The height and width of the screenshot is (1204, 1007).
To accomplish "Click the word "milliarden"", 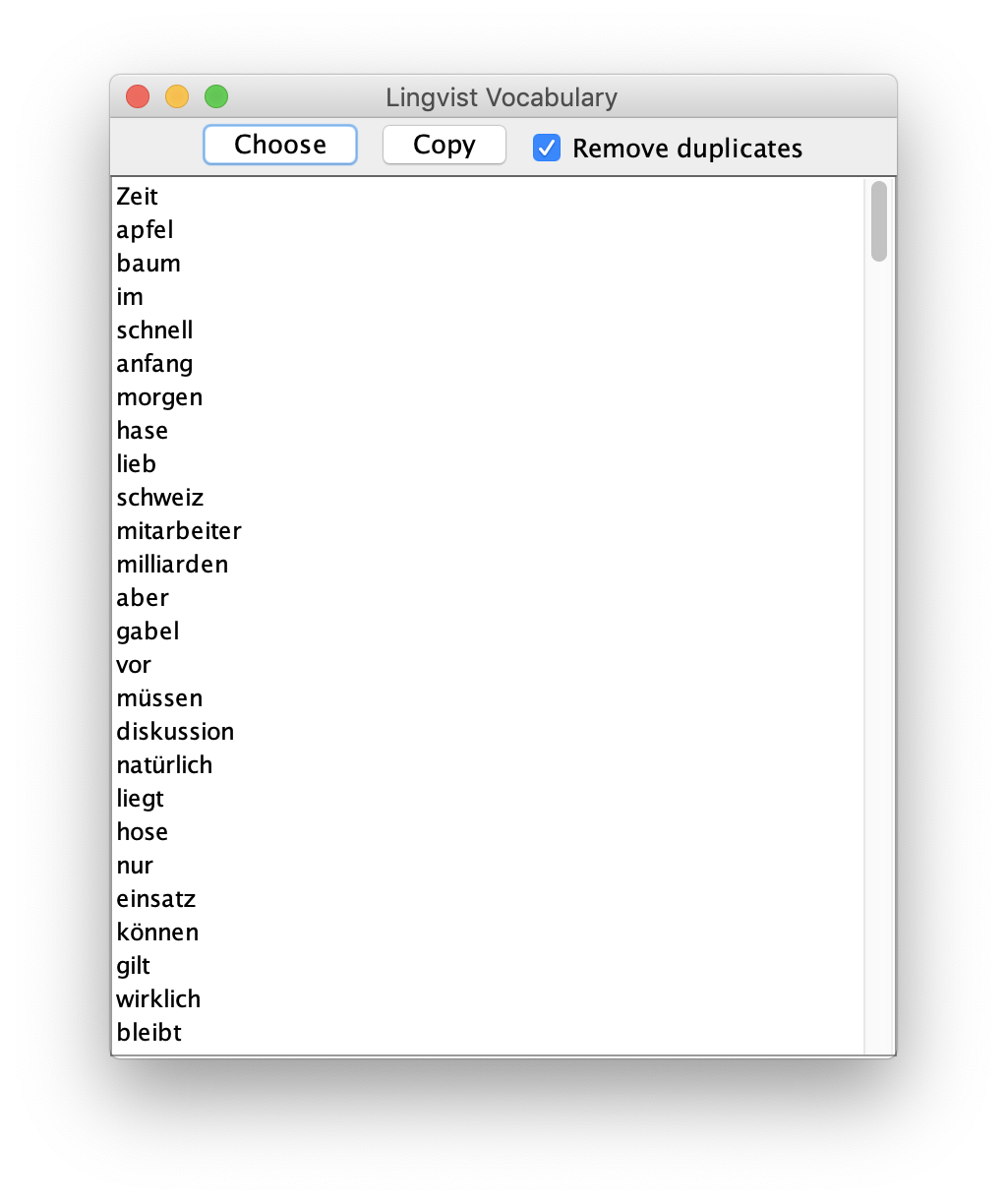I will click(172, 565).
